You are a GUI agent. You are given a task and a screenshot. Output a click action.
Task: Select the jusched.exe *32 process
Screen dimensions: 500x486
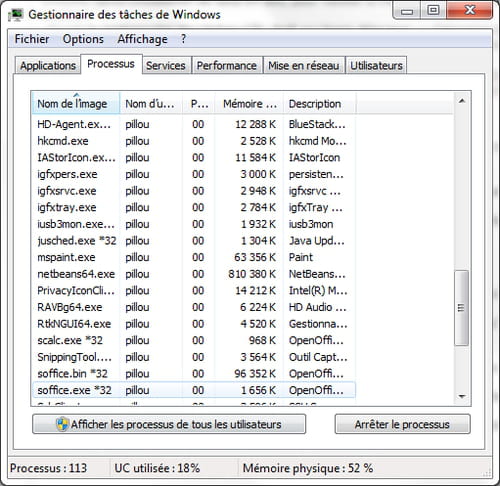tap(193, 241)
